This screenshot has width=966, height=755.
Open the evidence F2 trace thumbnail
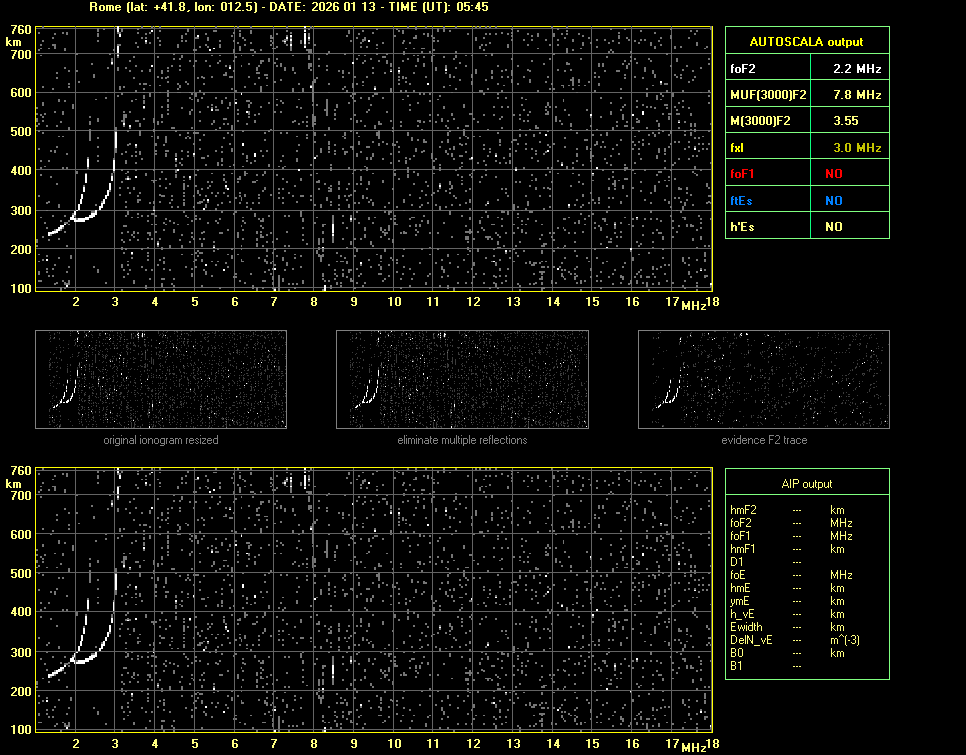(x=764, y=379)
